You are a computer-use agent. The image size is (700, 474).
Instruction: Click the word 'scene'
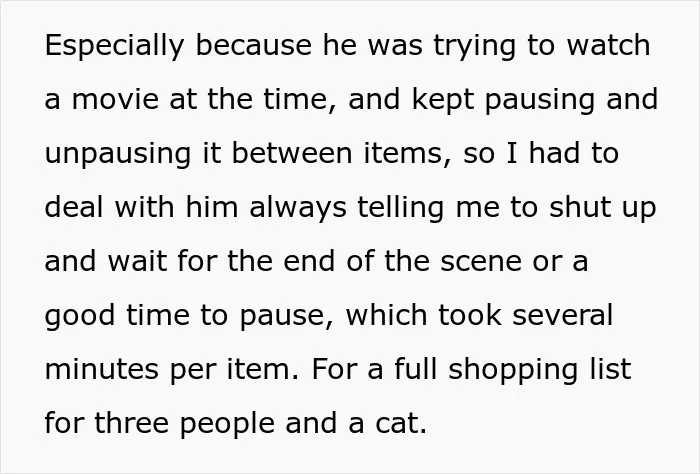pyautogui.click(x=481, y=262)
